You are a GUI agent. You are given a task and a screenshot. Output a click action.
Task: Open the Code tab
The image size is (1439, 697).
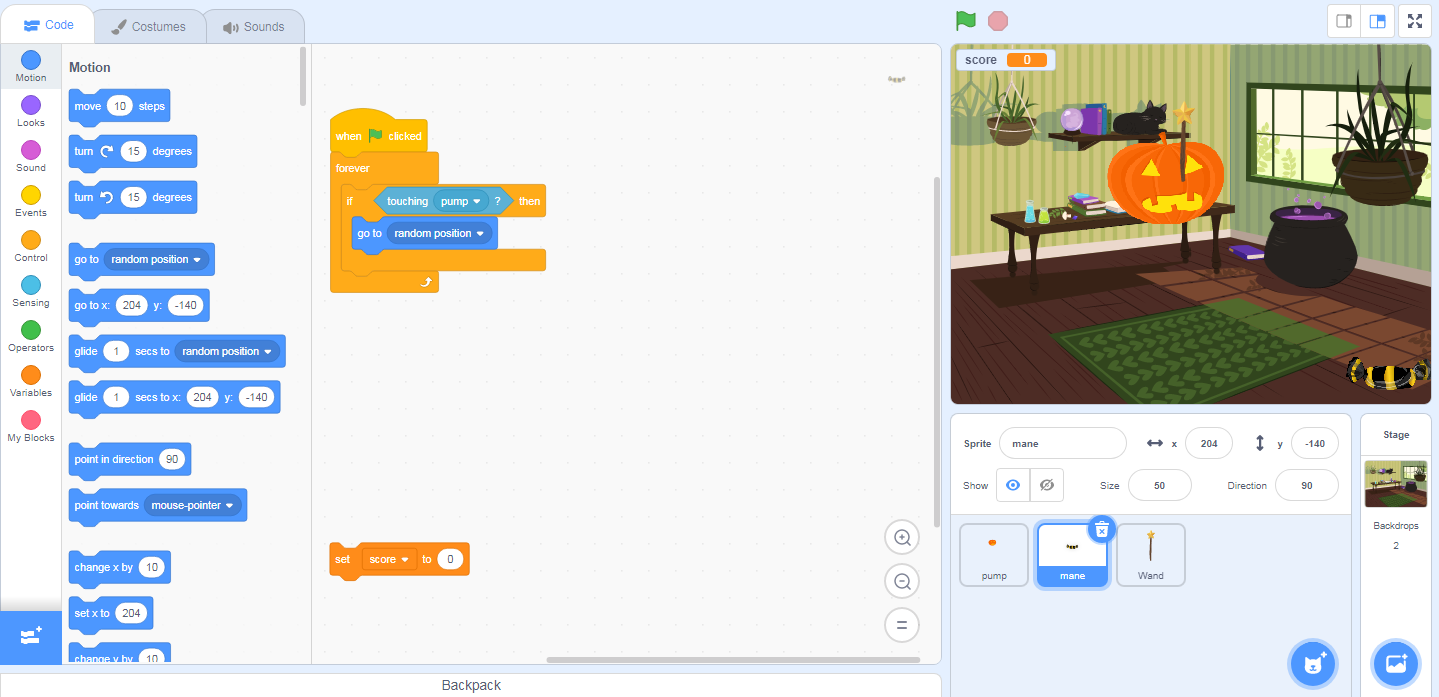pos(49,25)
